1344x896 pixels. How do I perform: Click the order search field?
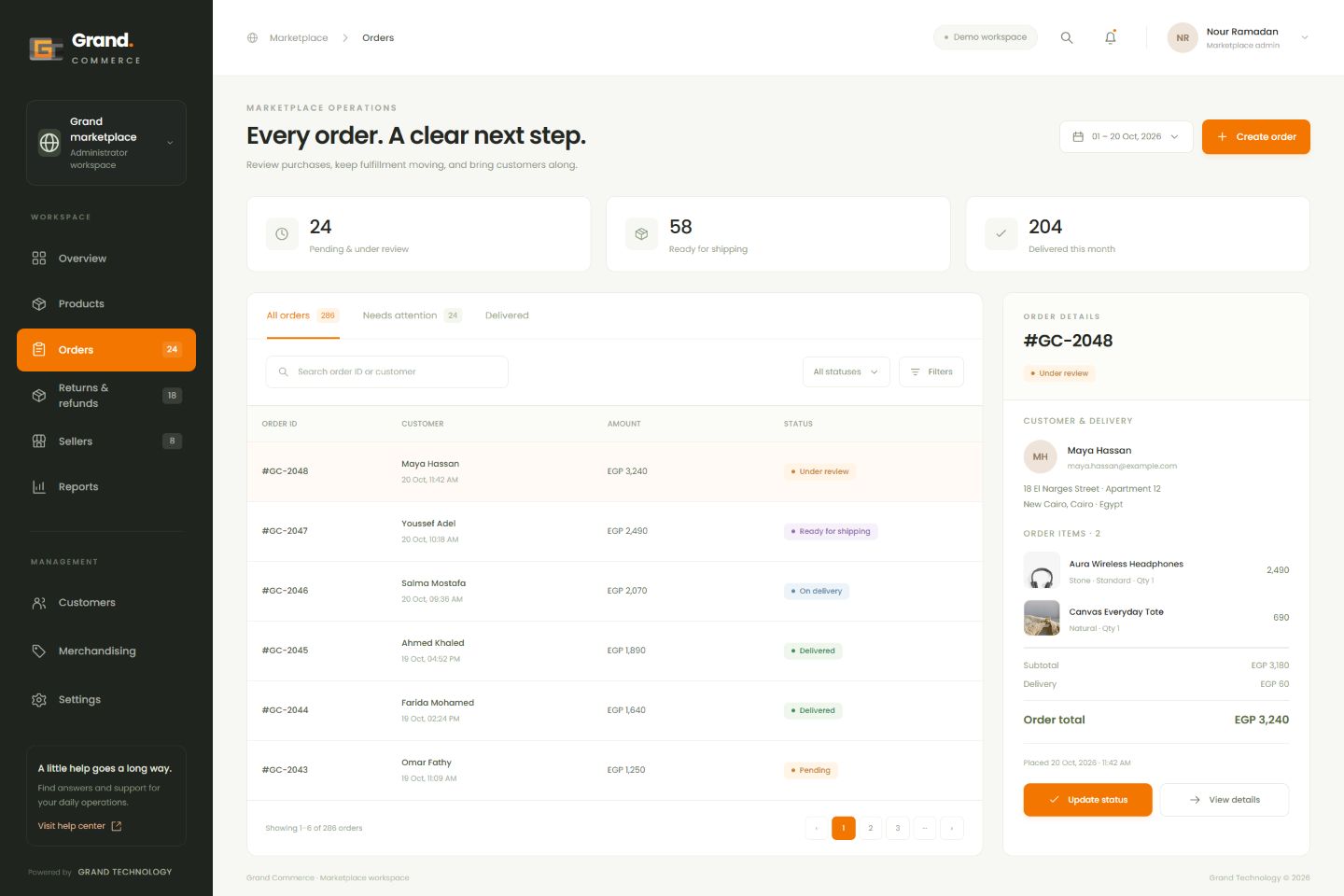(x=387, y=371)
